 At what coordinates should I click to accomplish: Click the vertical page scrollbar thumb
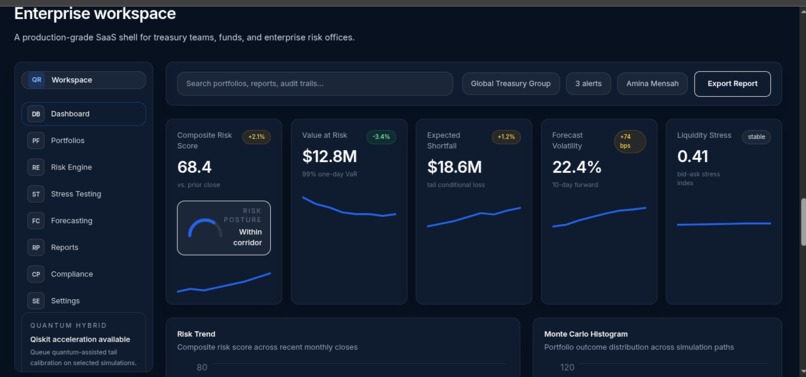pyautogui.click(x=802, y=222)
